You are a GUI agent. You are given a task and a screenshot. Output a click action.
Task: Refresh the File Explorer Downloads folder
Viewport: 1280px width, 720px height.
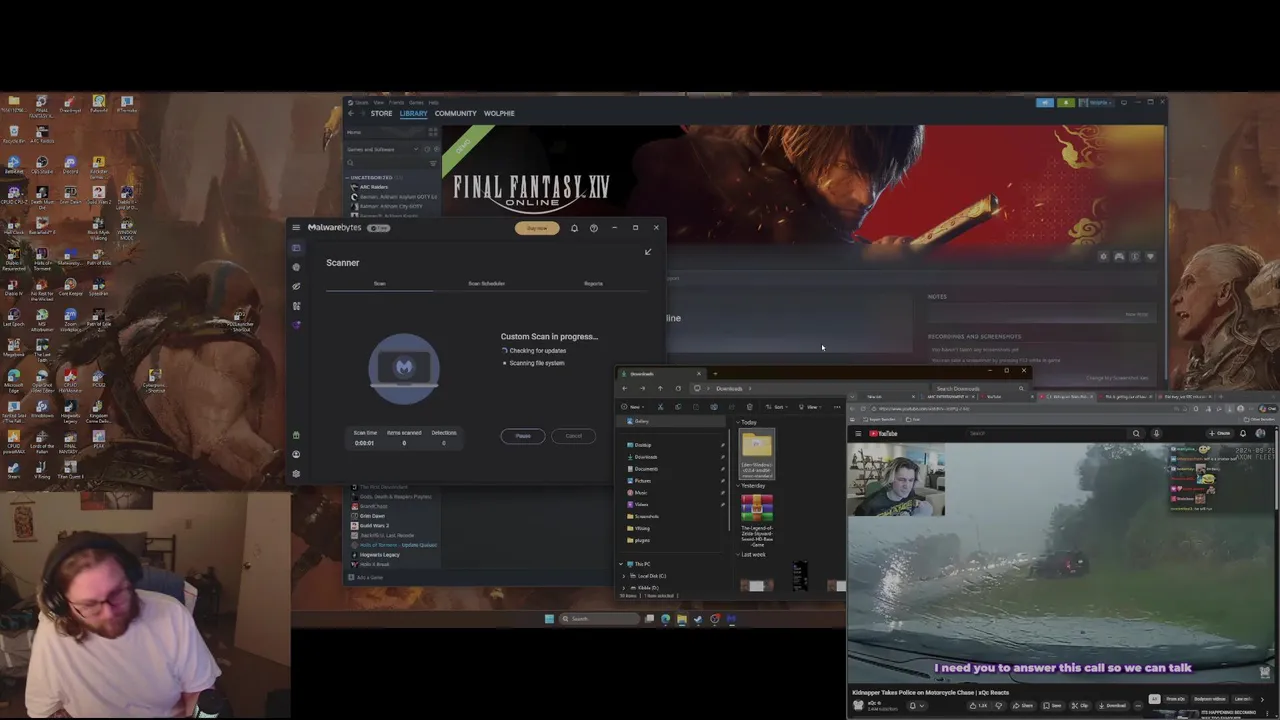[678, 389]
